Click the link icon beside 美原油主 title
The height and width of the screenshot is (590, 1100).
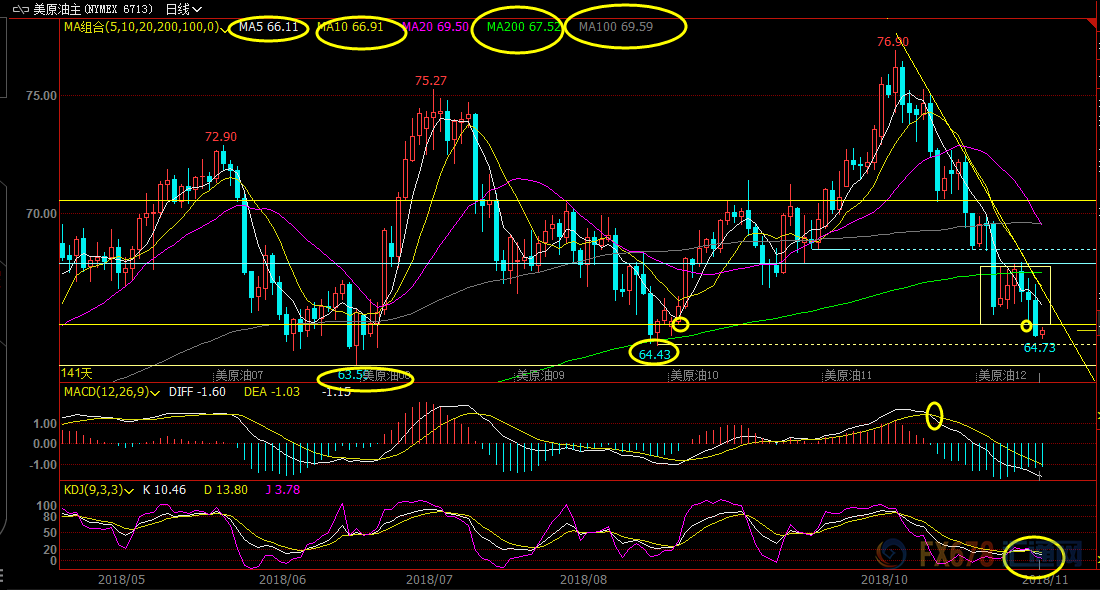click(x=18, y=9)
